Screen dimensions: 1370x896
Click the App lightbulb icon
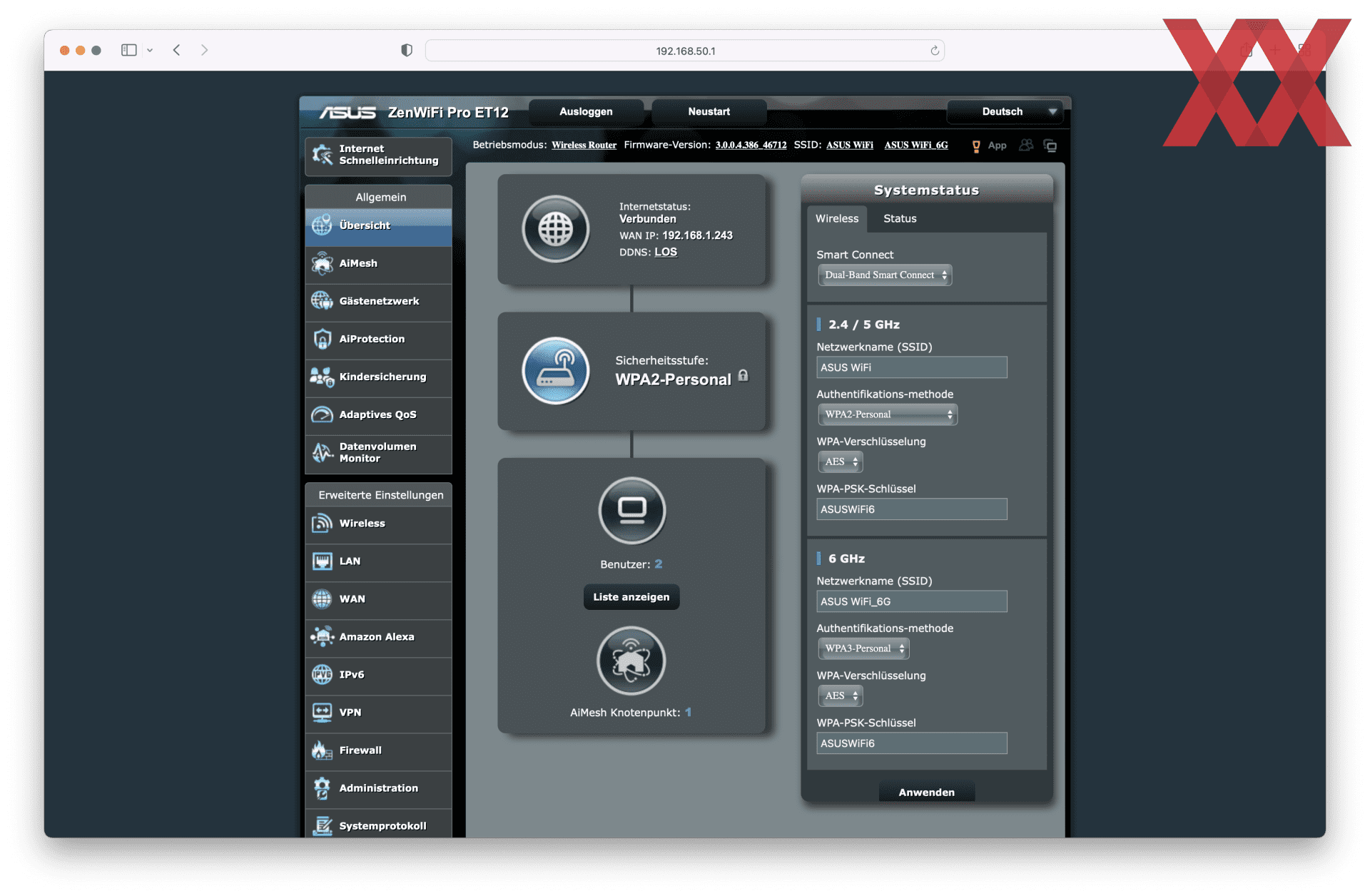pos(976,146)
